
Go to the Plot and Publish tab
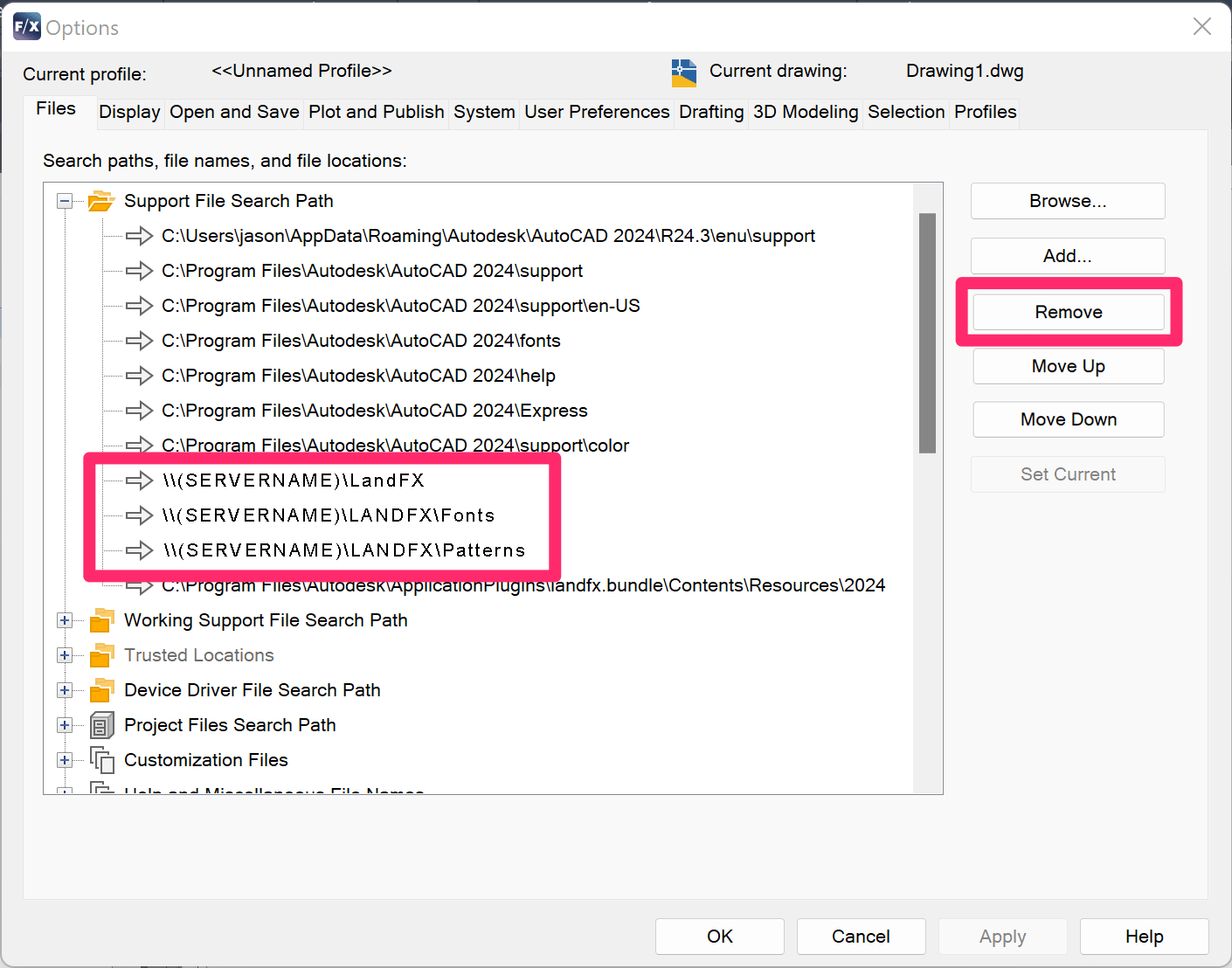(x=377, y=112)
